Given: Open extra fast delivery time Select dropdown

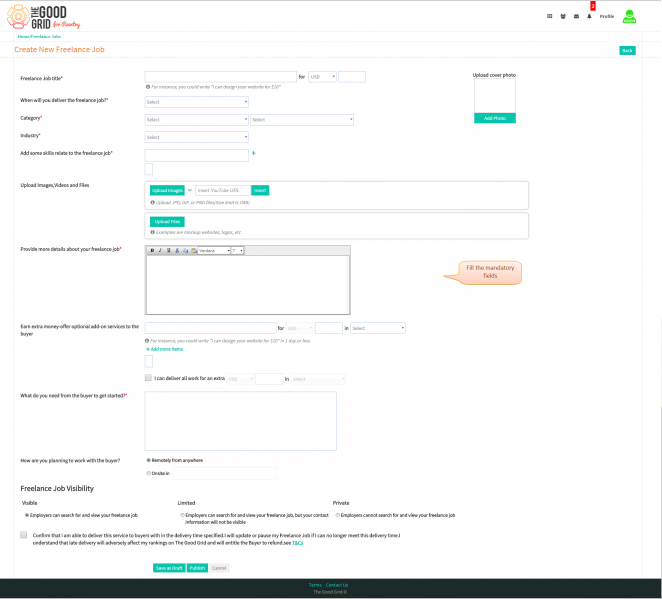Looking at the screenshot, I should 318,379.
